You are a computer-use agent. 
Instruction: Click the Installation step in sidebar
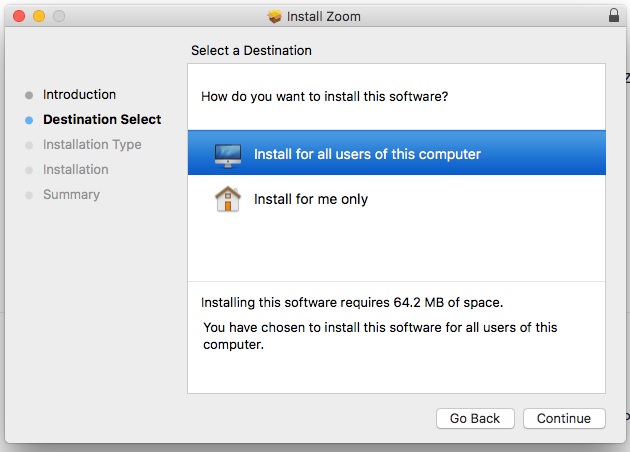click(75, 170)
